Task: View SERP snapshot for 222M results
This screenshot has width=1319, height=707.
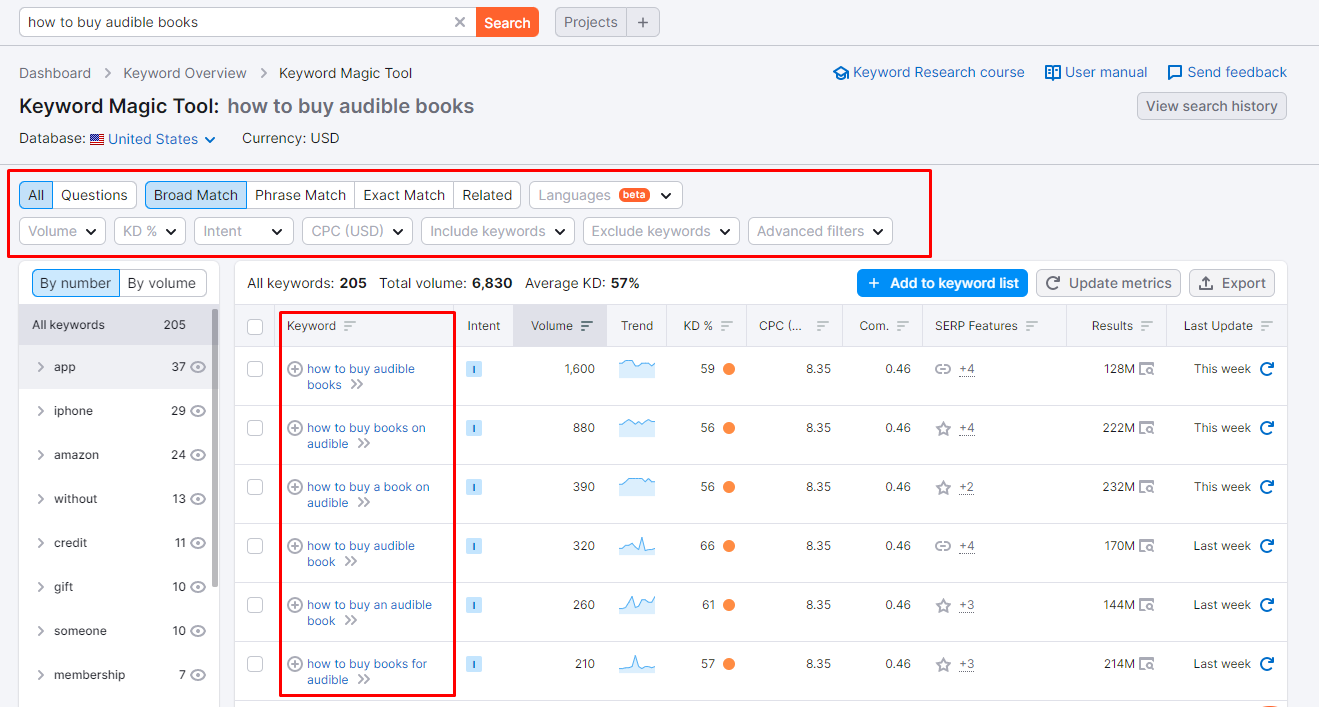Action: [x=1147, y=428]
